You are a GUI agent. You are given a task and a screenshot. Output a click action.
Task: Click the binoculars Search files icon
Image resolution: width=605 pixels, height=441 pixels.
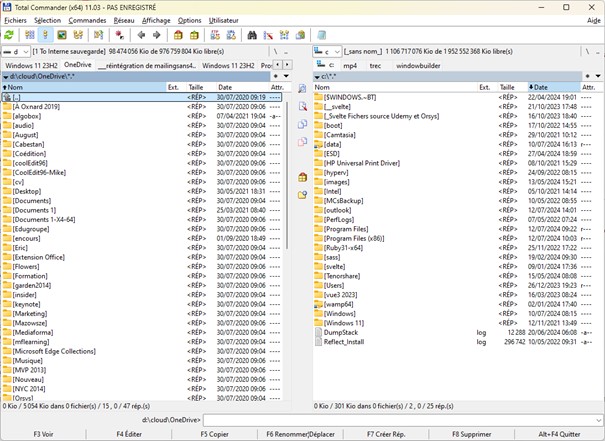click(254, 34)
